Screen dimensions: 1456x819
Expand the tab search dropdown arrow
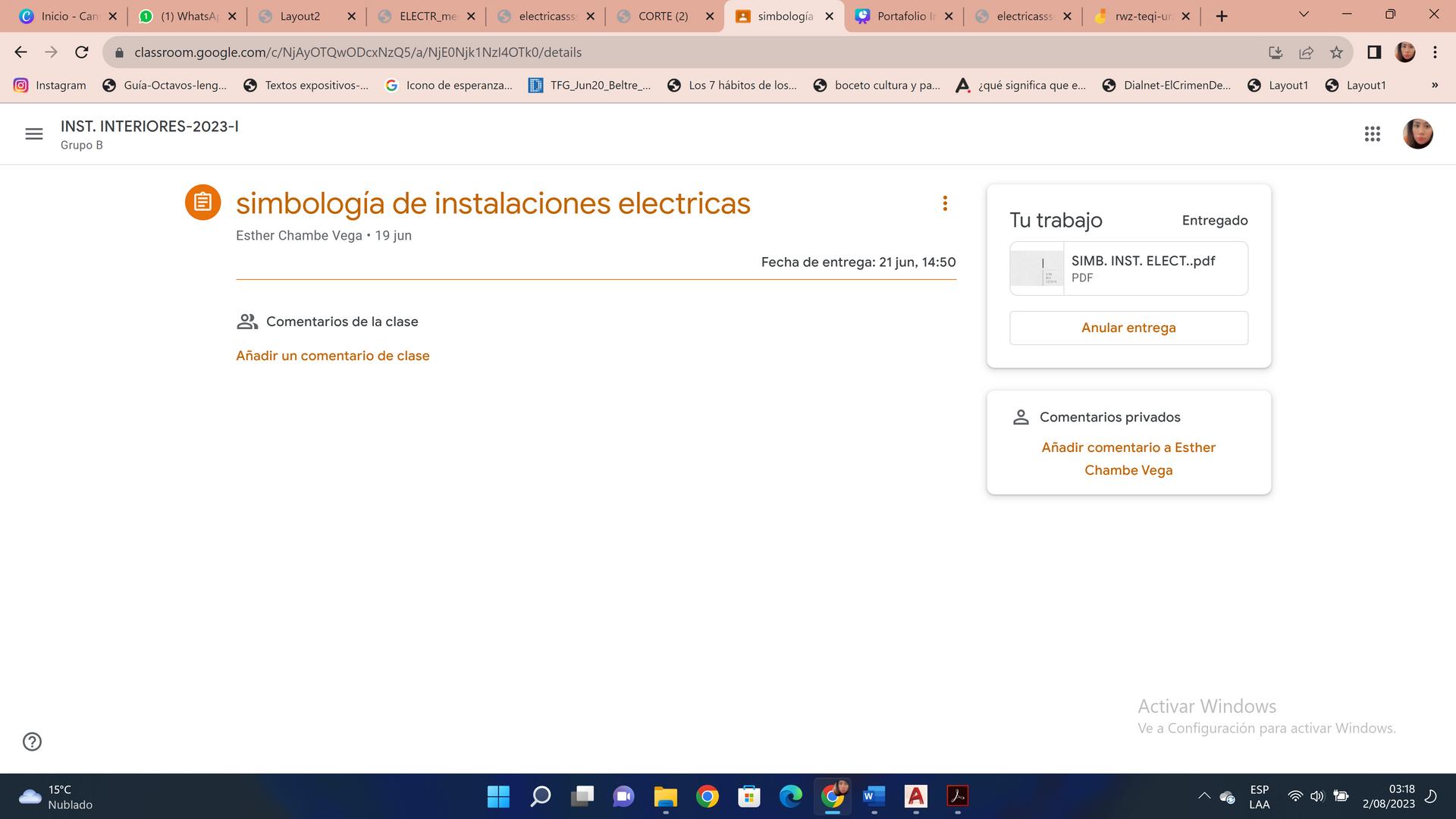[x=1304, y=14]
